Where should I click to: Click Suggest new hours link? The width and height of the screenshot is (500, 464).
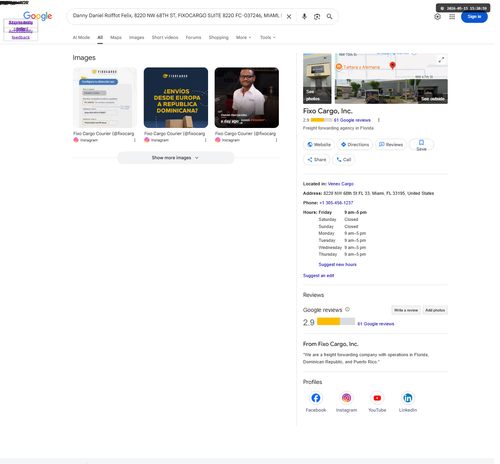tap(337, 264)
